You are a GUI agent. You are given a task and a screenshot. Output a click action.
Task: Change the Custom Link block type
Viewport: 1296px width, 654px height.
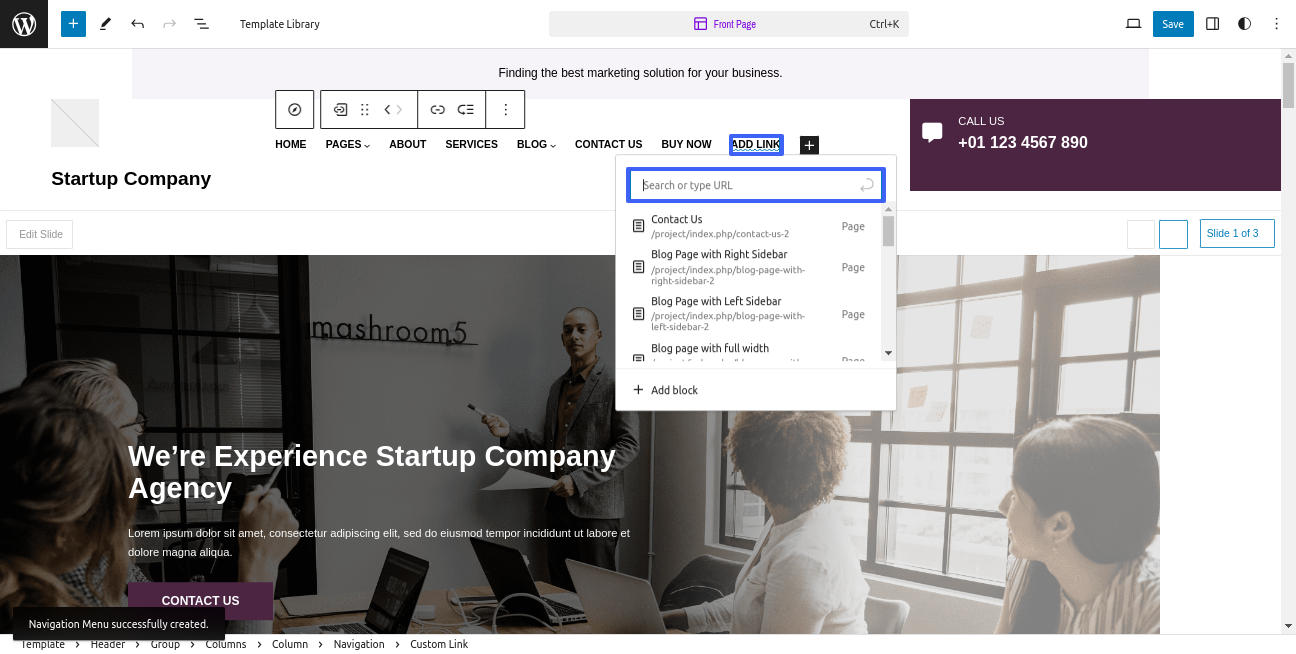click(340, 110)
